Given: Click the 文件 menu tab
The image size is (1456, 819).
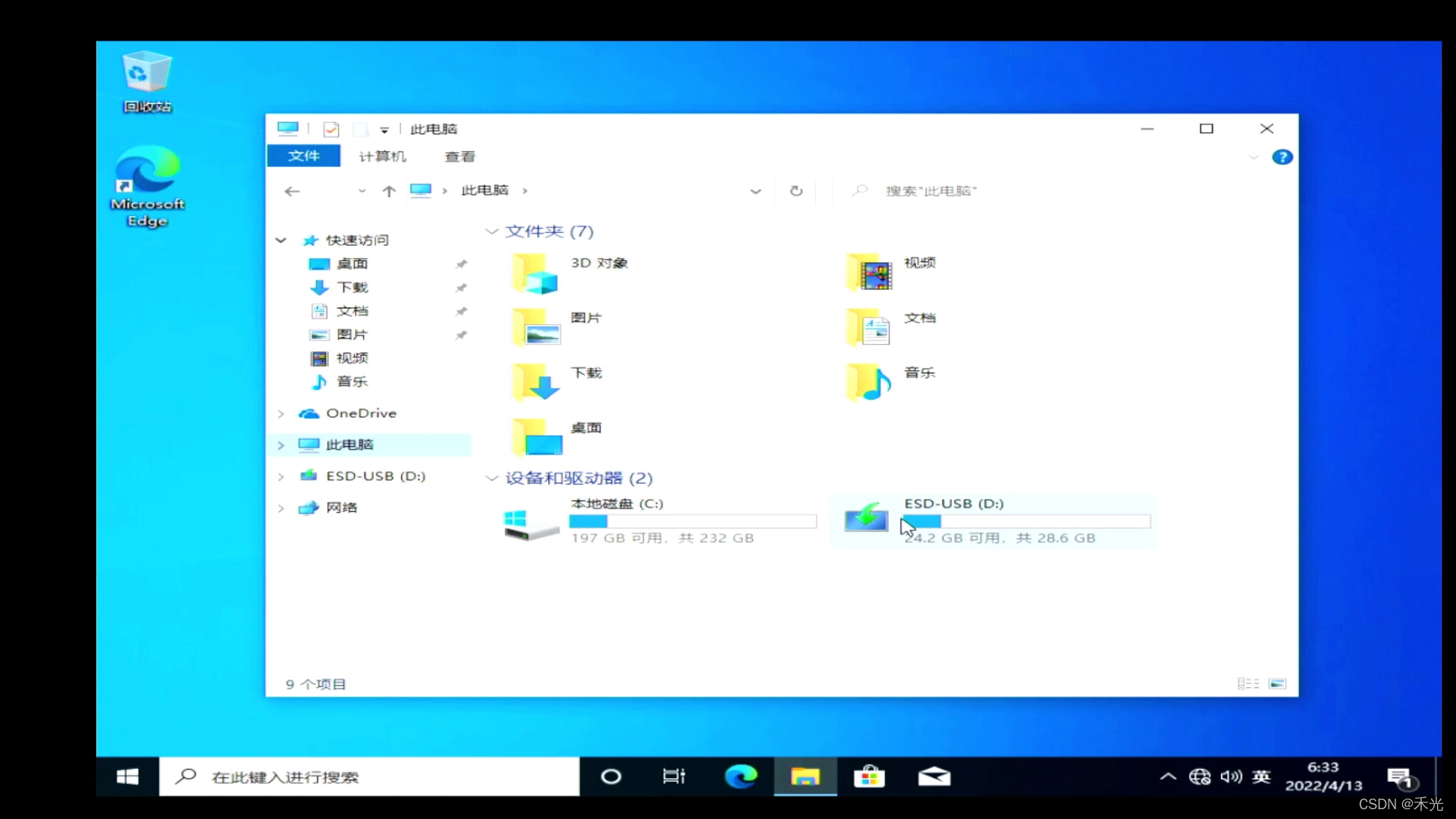Looking at the screenshot, I should click(304, 156).
